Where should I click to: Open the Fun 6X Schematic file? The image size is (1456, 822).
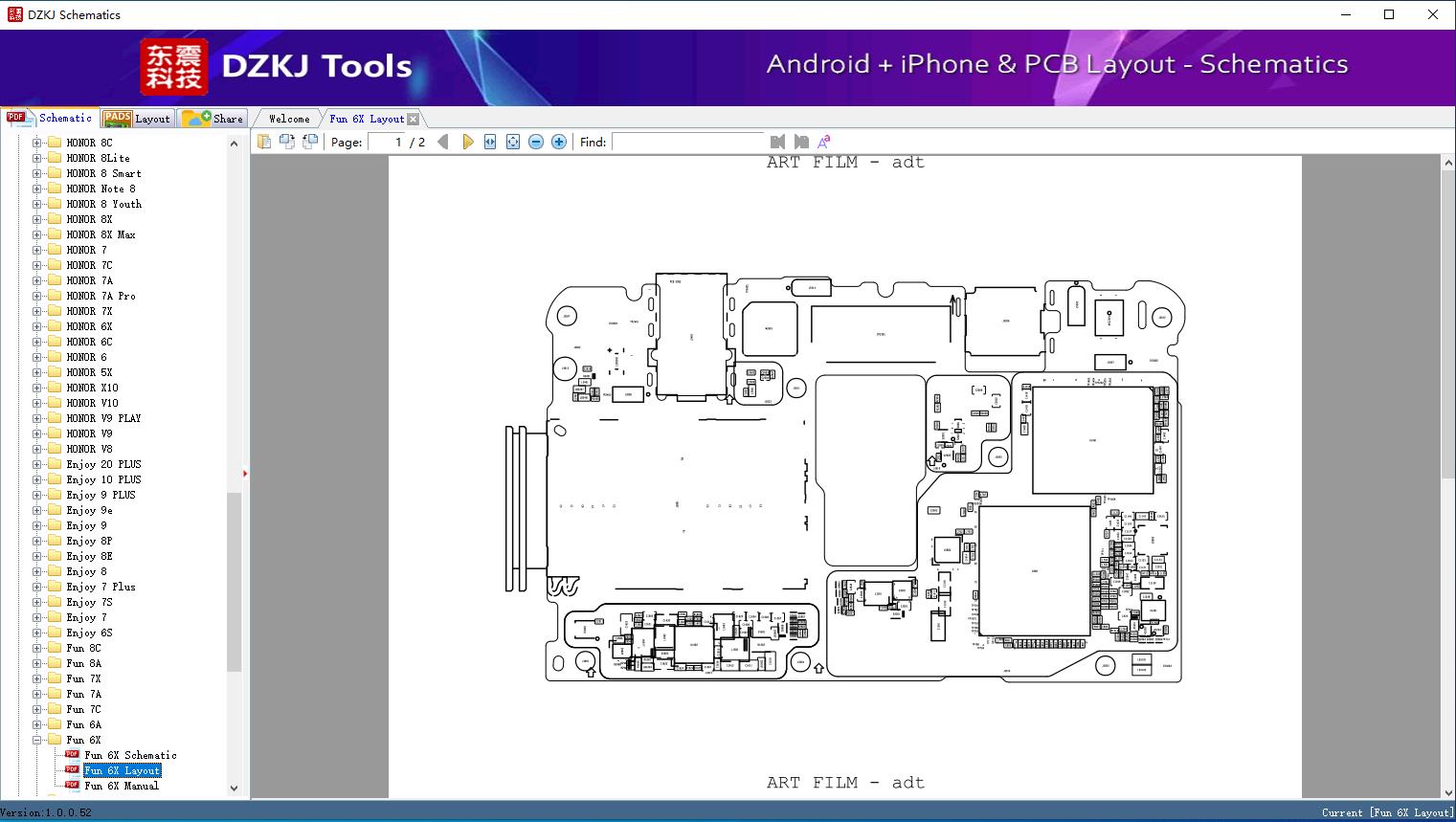(x=130, y=755)
